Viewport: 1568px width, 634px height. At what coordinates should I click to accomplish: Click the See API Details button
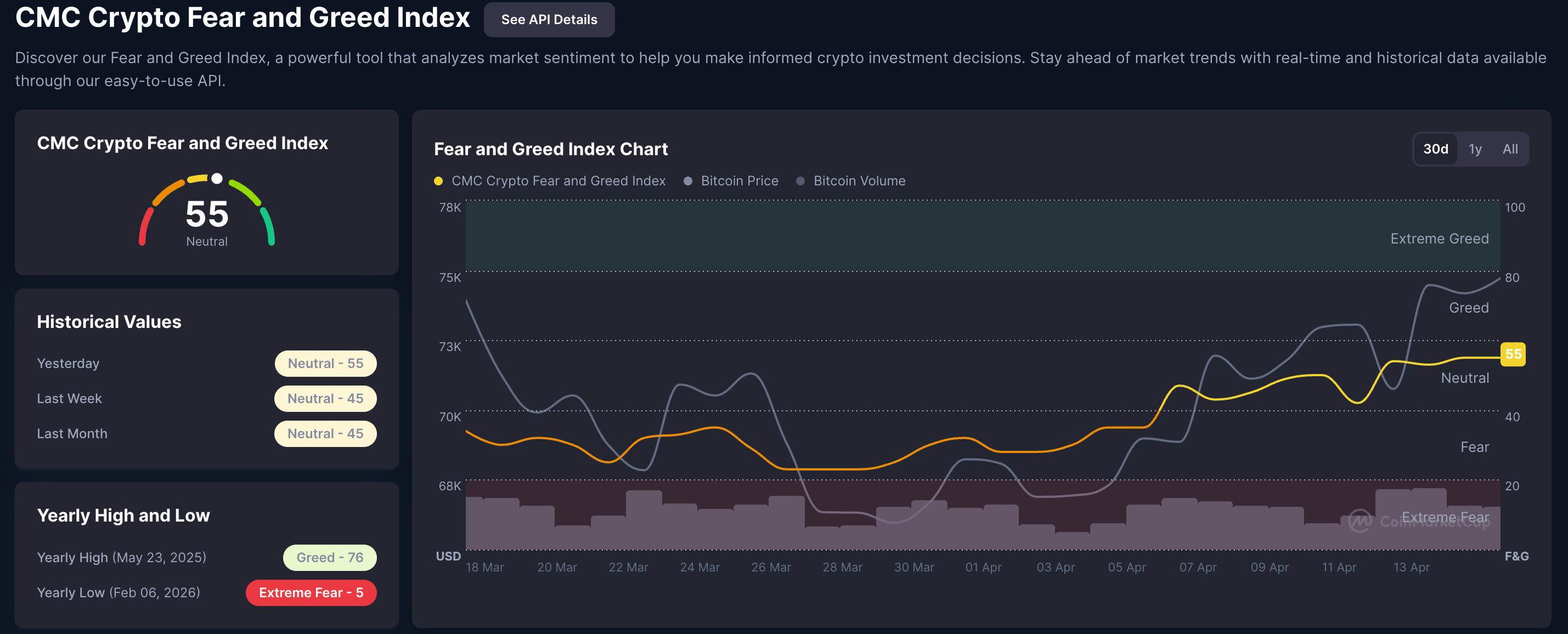coord(549,20)
